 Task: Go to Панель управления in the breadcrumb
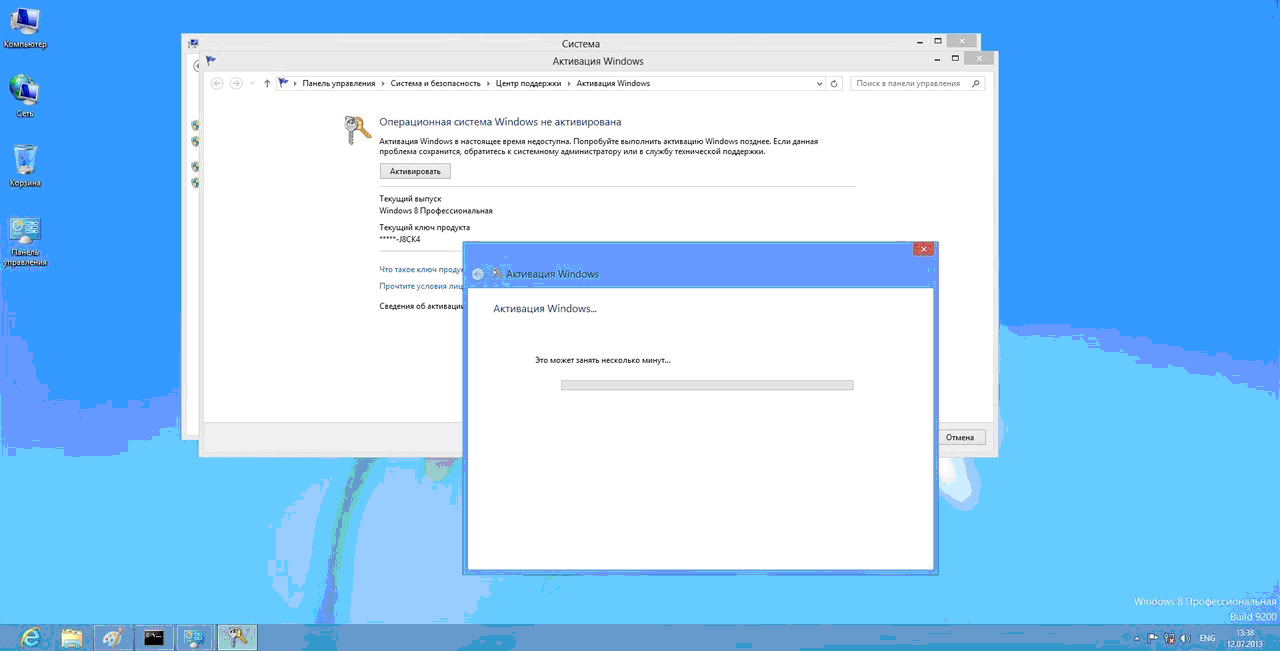click(339, 83)
